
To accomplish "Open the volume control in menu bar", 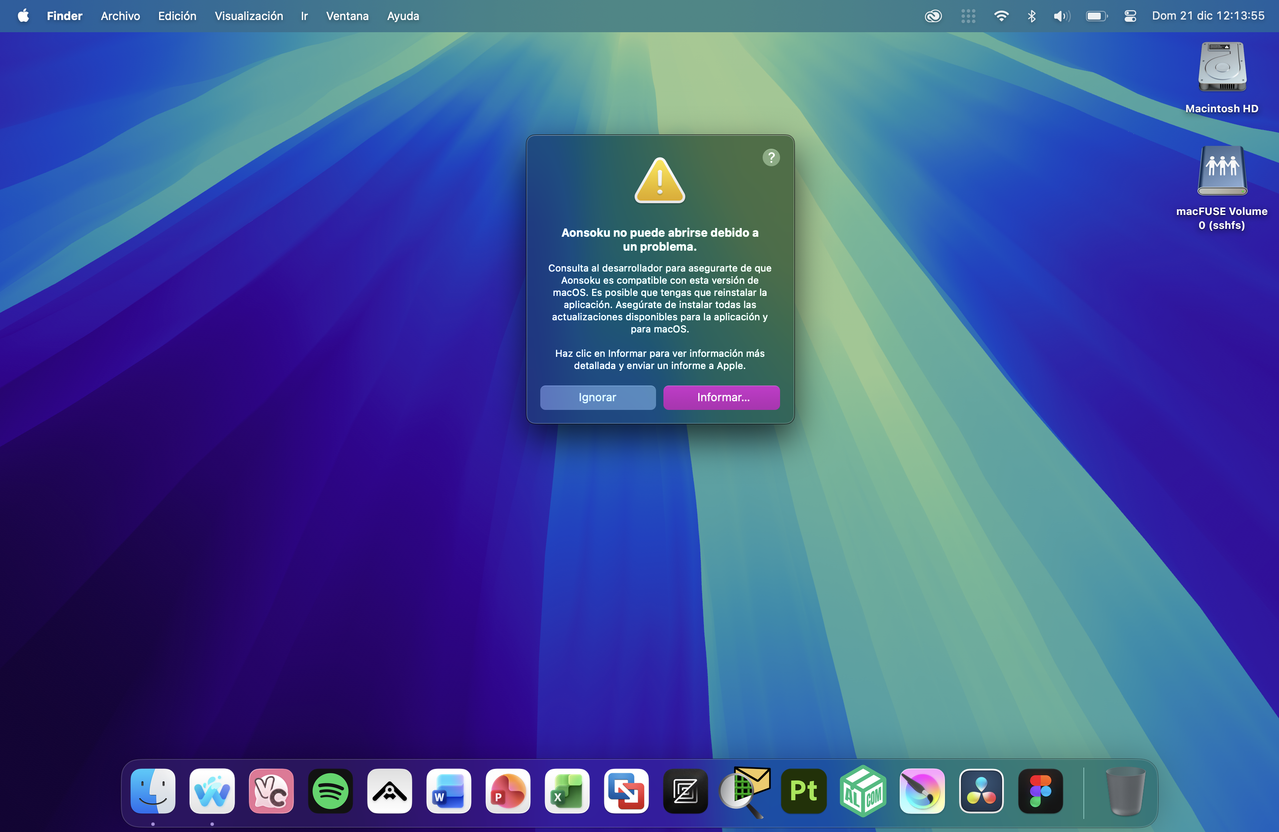I will (1062, 16).
